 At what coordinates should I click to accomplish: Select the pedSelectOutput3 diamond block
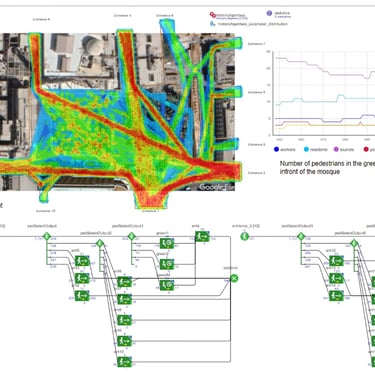[301, 237]
